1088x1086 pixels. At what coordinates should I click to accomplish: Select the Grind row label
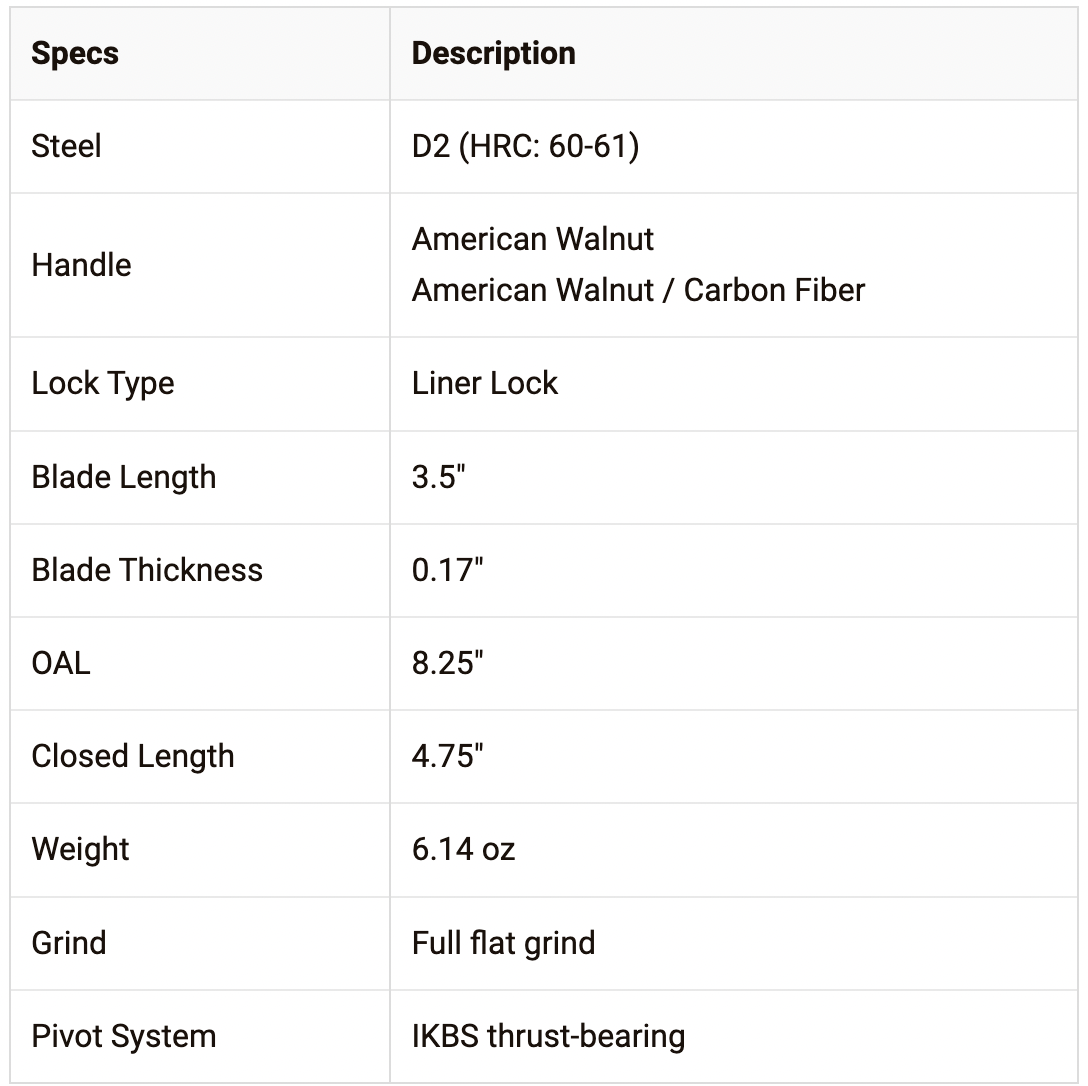coord(69,943)
